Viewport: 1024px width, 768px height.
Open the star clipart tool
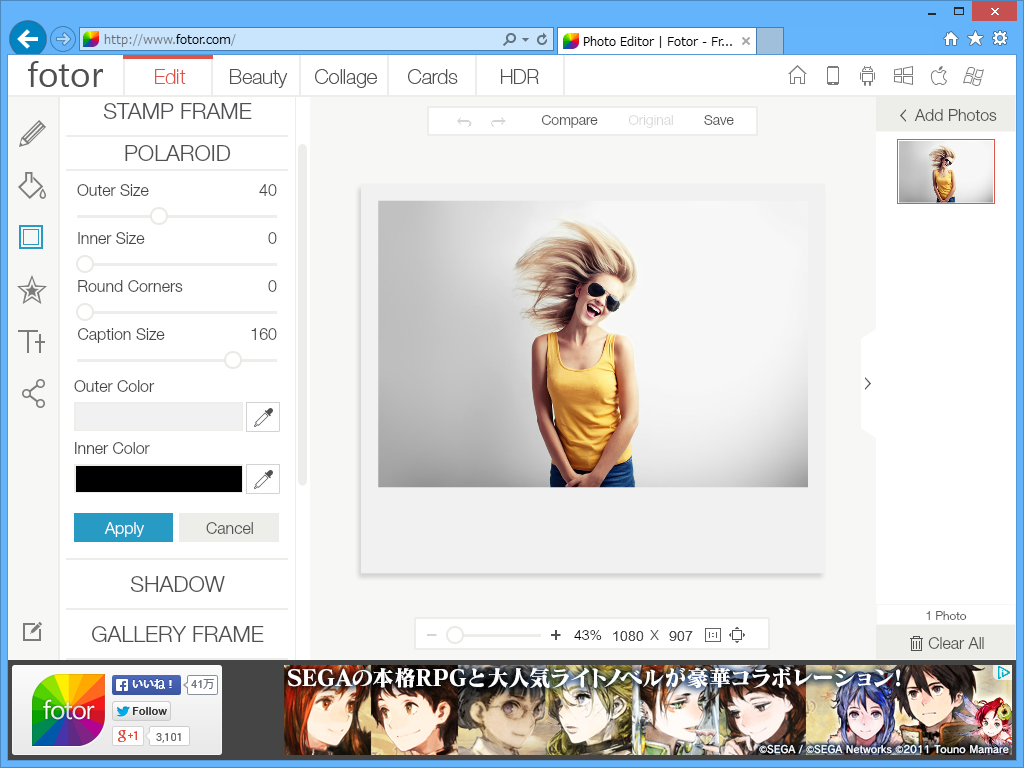(32, 290)
